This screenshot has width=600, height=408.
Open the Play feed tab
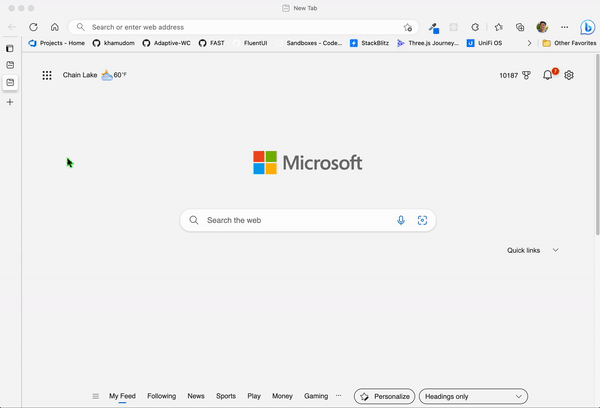tap(254, 396)
